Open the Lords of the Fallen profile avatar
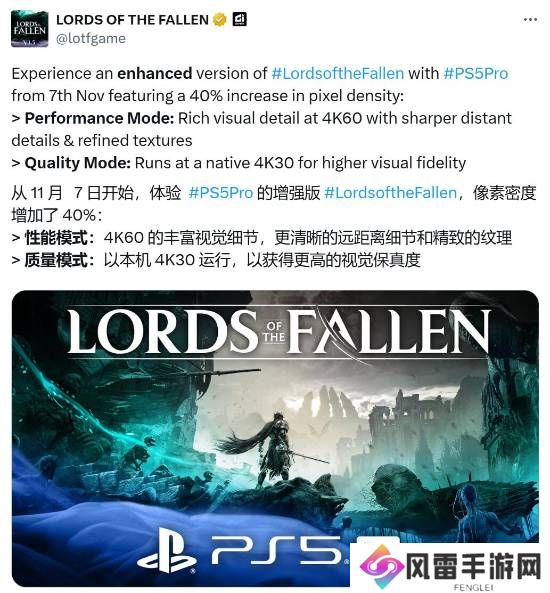 (x=30, y=29)
